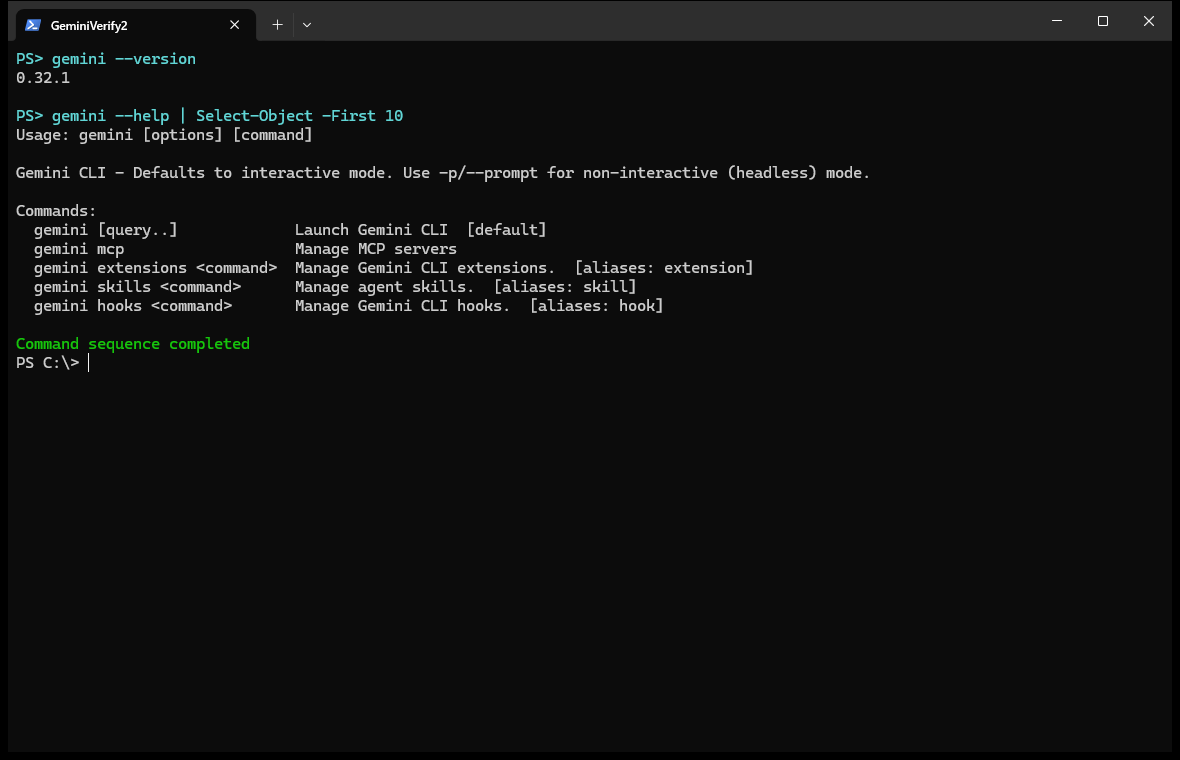
Task: Click the 'gemini --version' command line
Action: pos(105,59)
